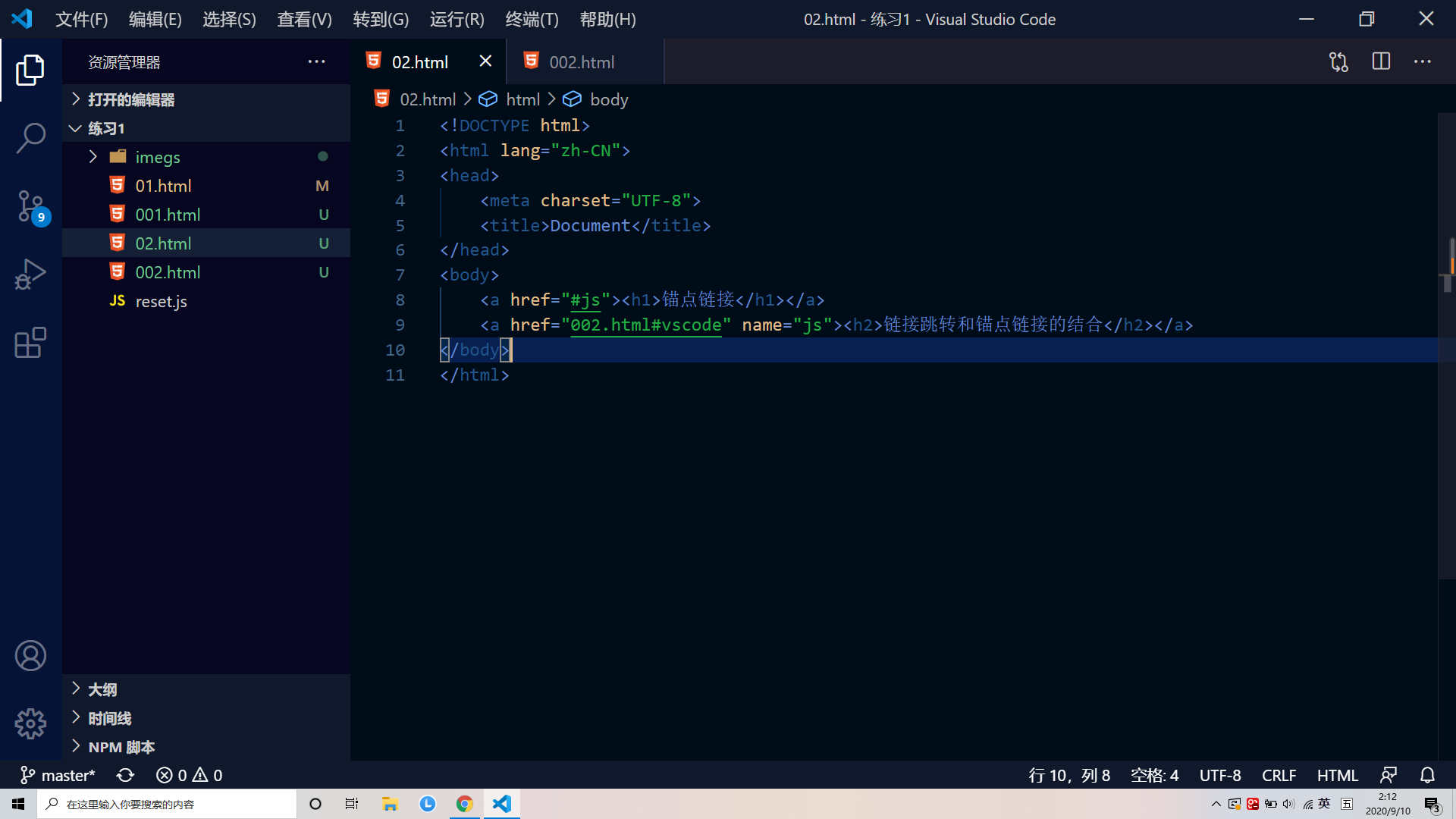
Task: Open the Search view in activity bar
Action: click(30, 138)
